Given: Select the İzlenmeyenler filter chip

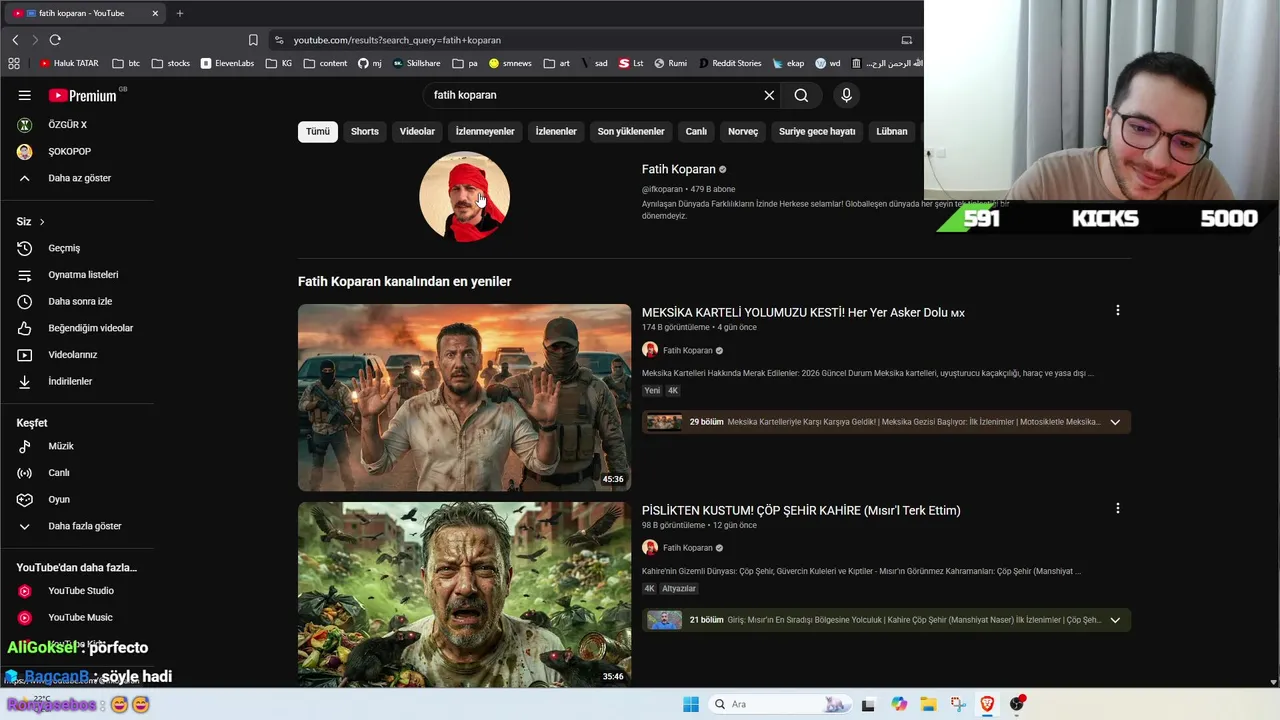Looking at the screenshot, I should click(x=485, y=131).
